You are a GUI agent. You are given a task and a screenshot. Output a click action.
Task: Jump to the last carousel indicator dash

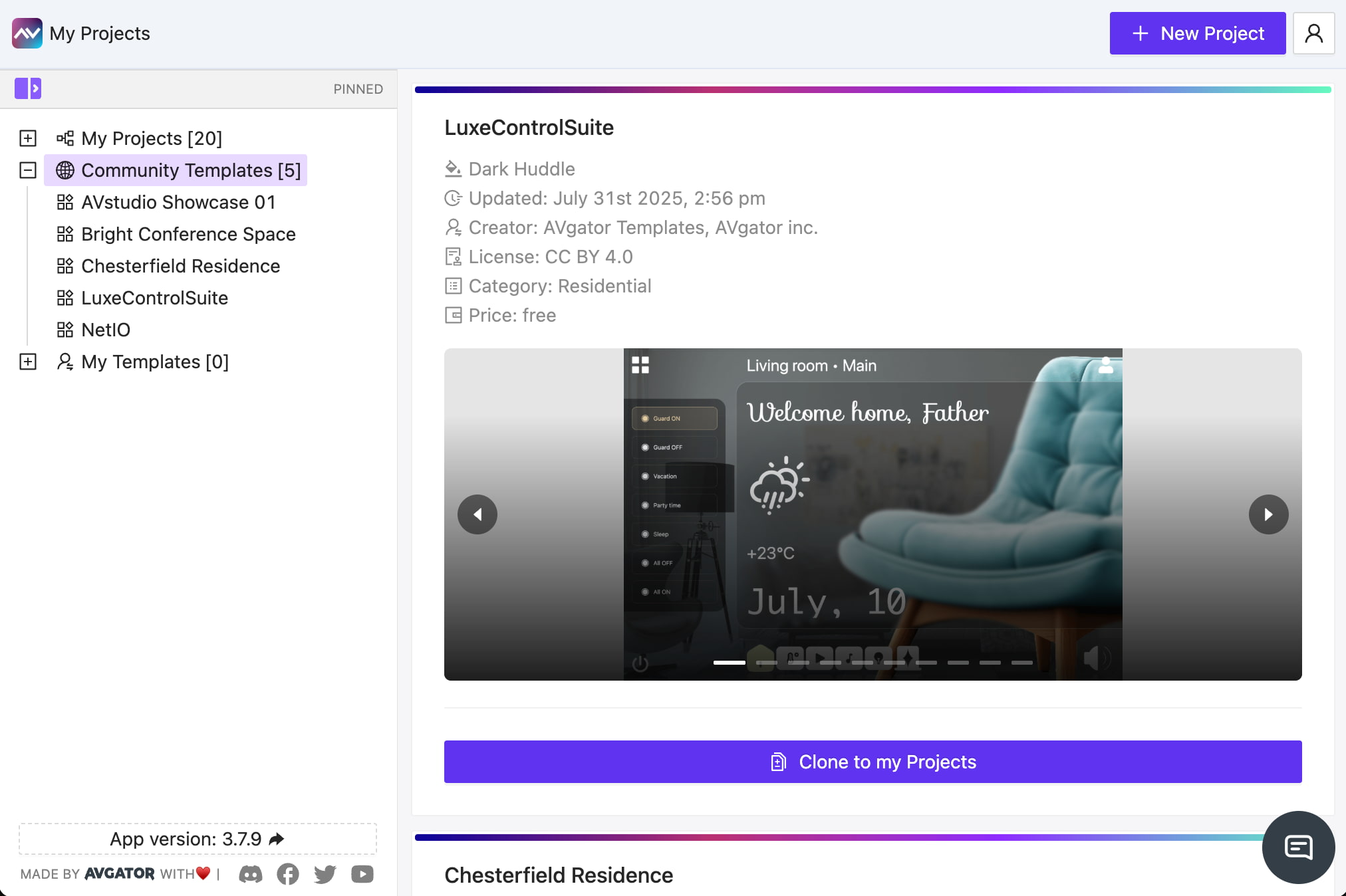point(1021,663)
